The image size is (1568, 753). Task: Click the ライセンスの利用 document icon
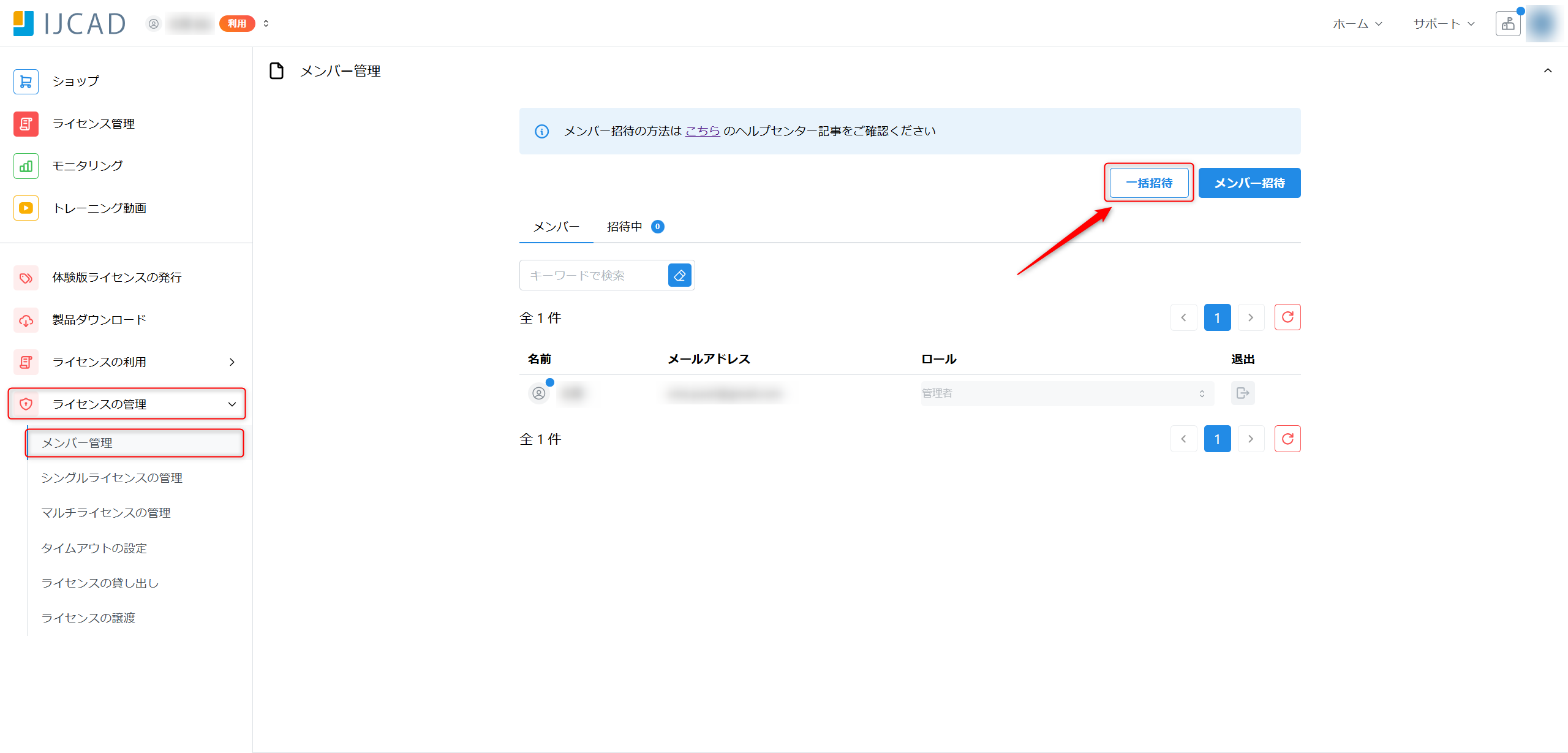[26, 362]
